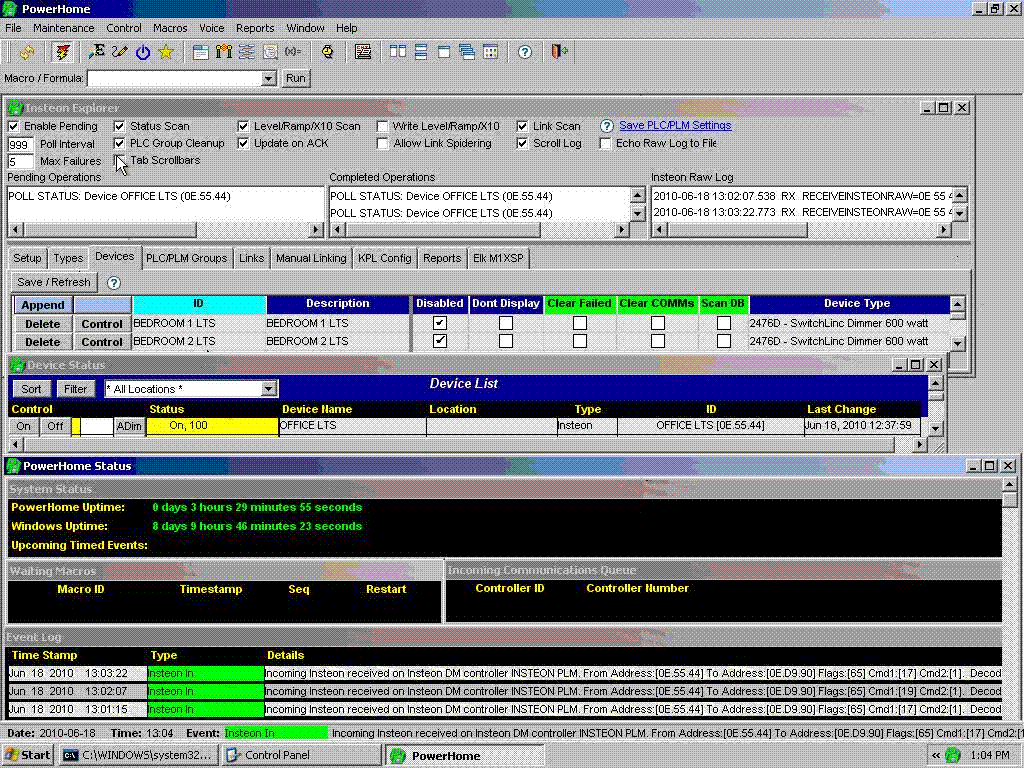Click the ADim button for OFFICE LTS
The image size is (1024, 768).
(x=129, y=426)
